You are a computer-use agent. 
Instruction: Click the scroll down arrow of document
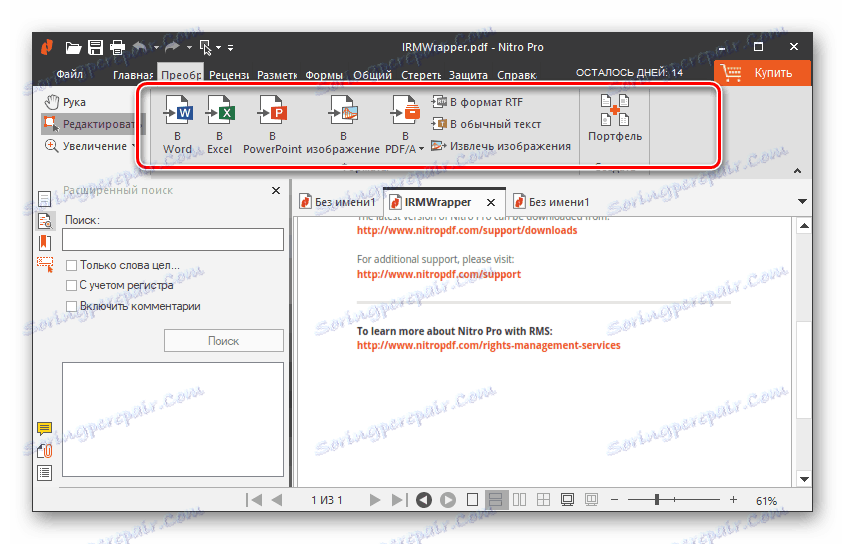804,479
